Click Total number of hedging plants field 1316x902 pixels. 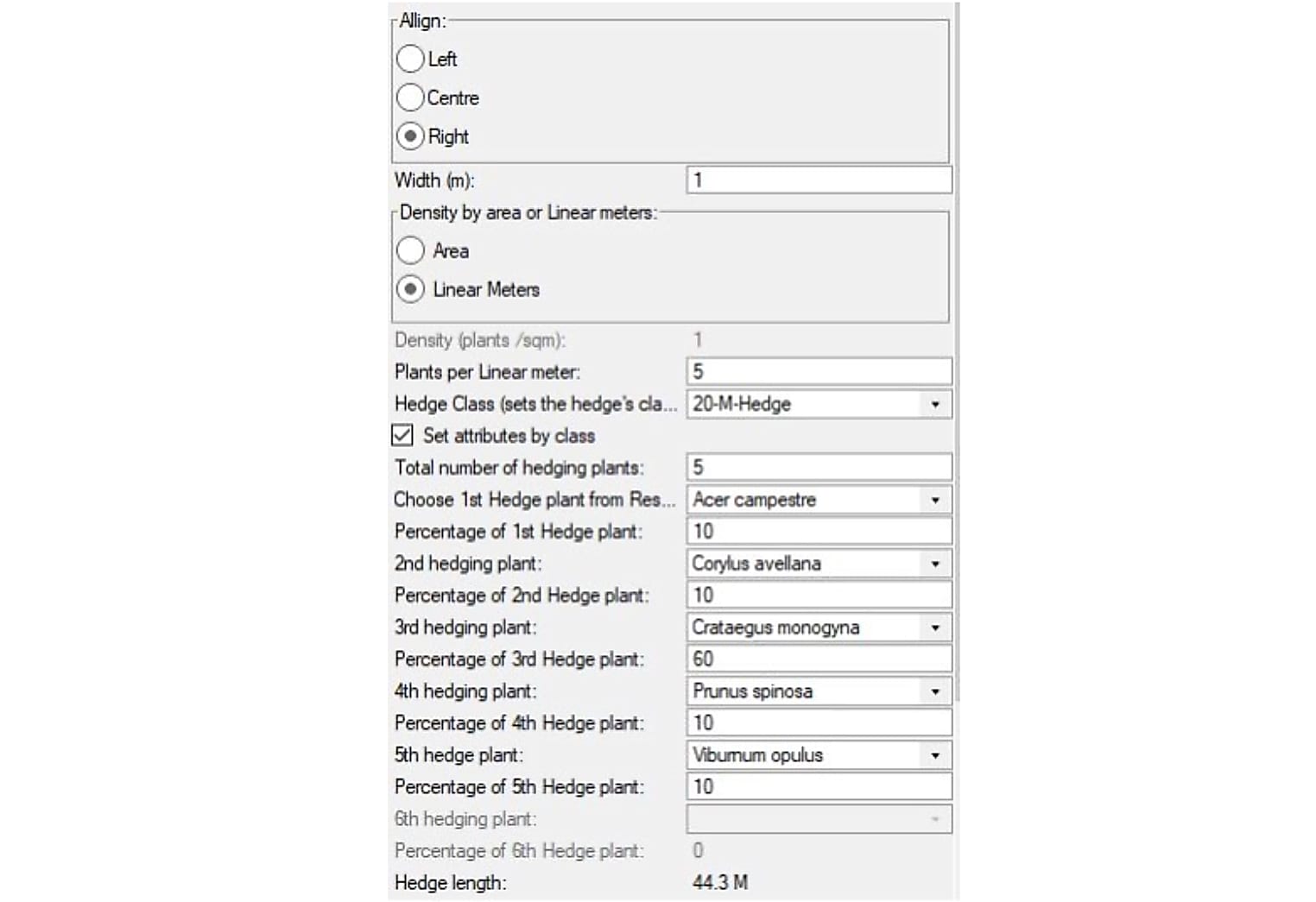(x=819, y=467)
